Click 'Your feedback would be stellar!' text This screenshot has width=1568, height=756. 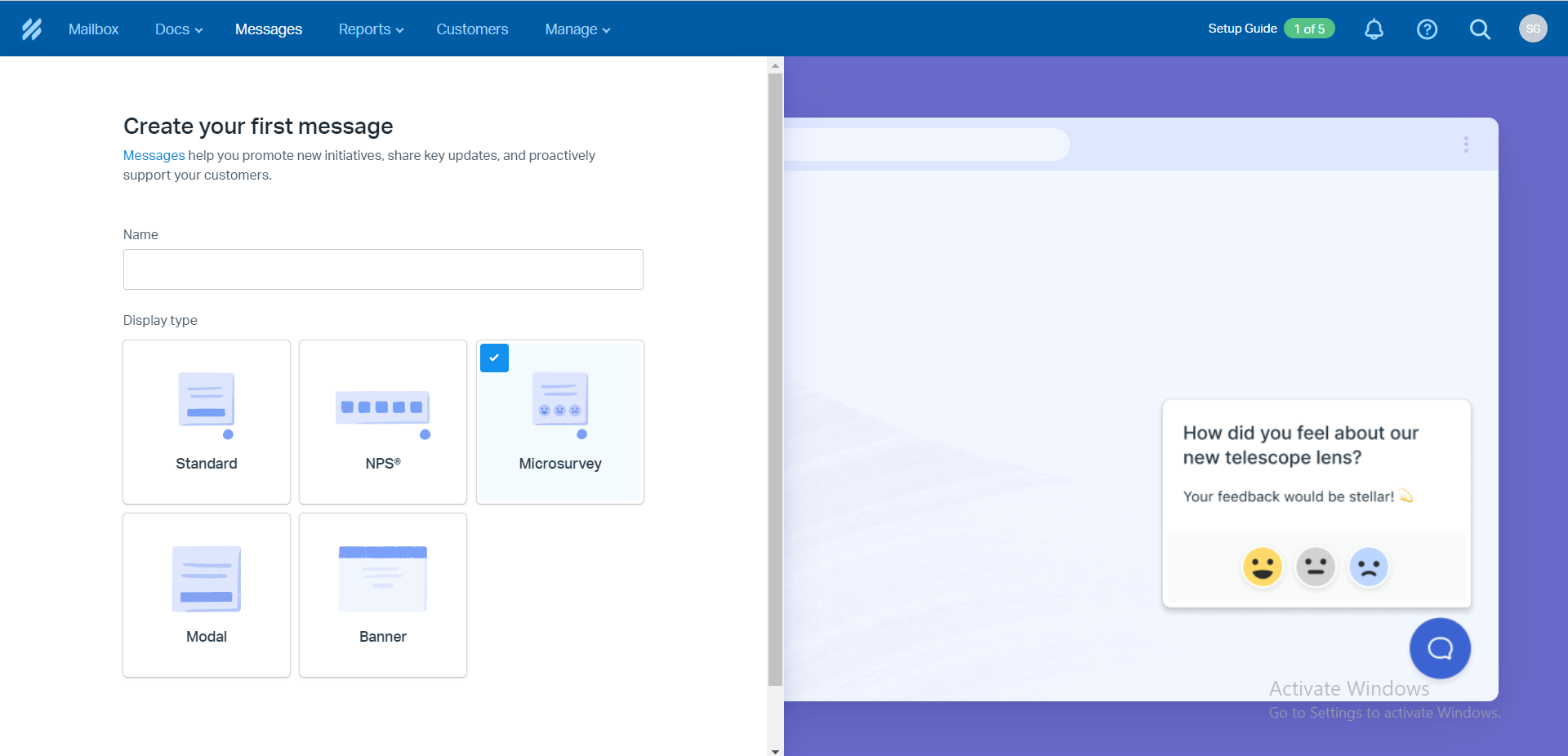pos(1289,496)
